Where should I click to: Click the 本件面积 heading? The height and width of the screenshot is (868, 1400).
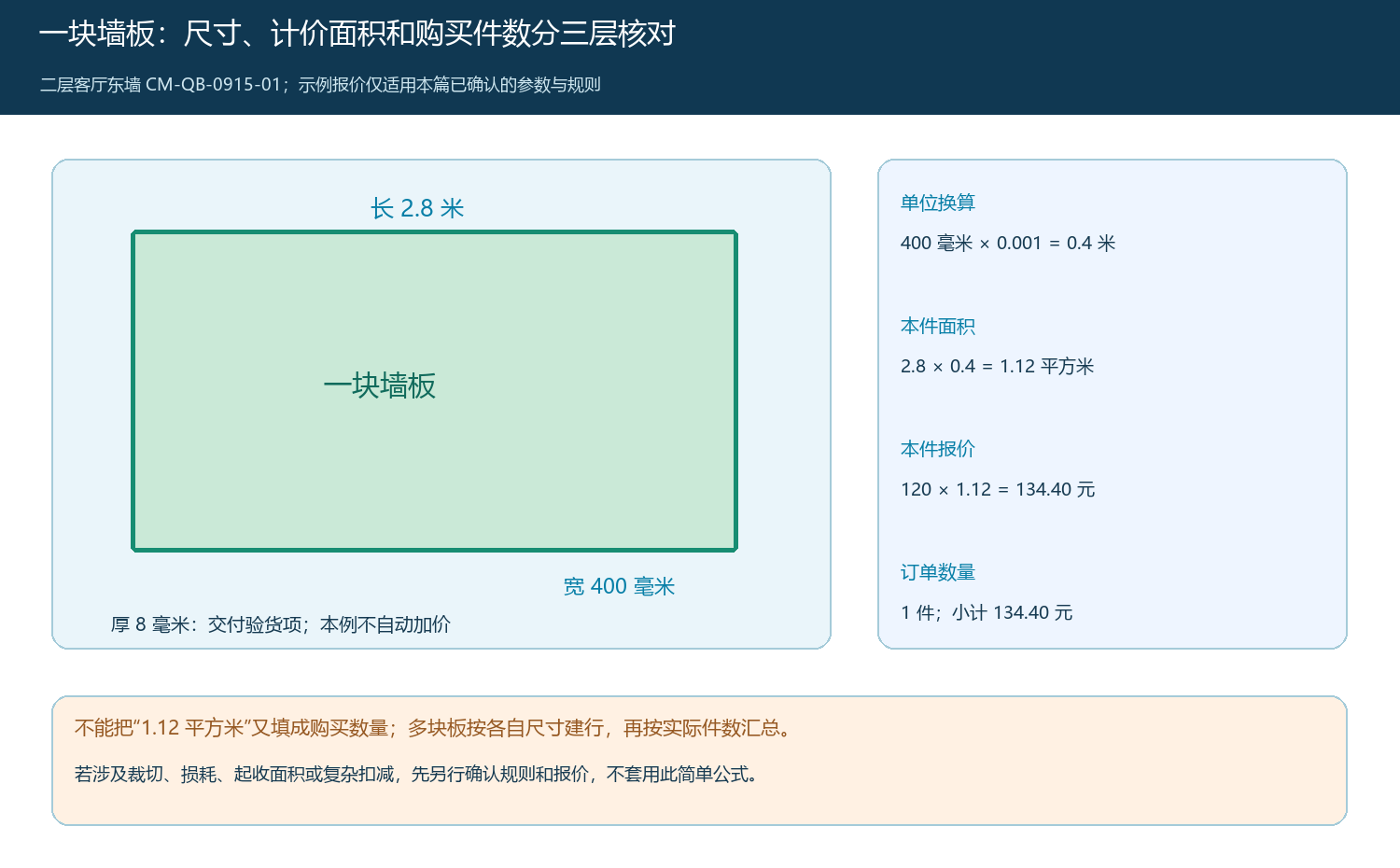[x=937, y=326]
